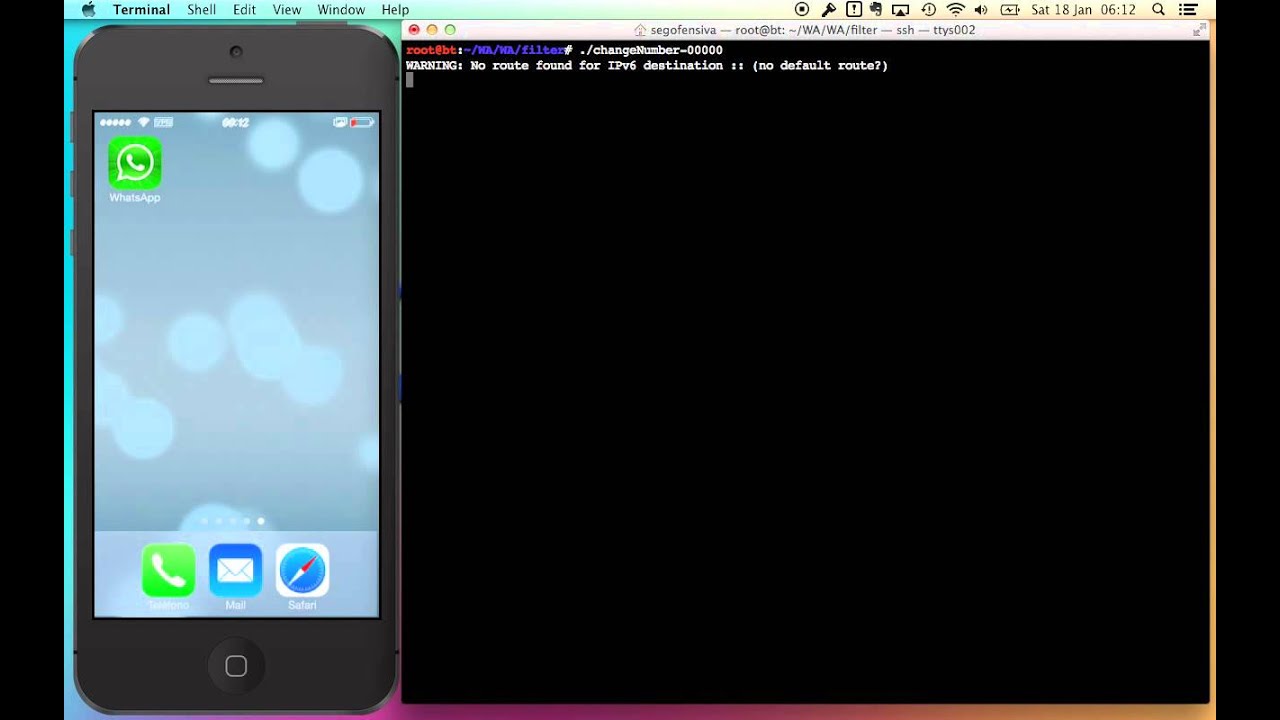The height and width of the screenshot is (720, 1280).
Task: Open the Shell menu
Action: [x=201, y=10]
